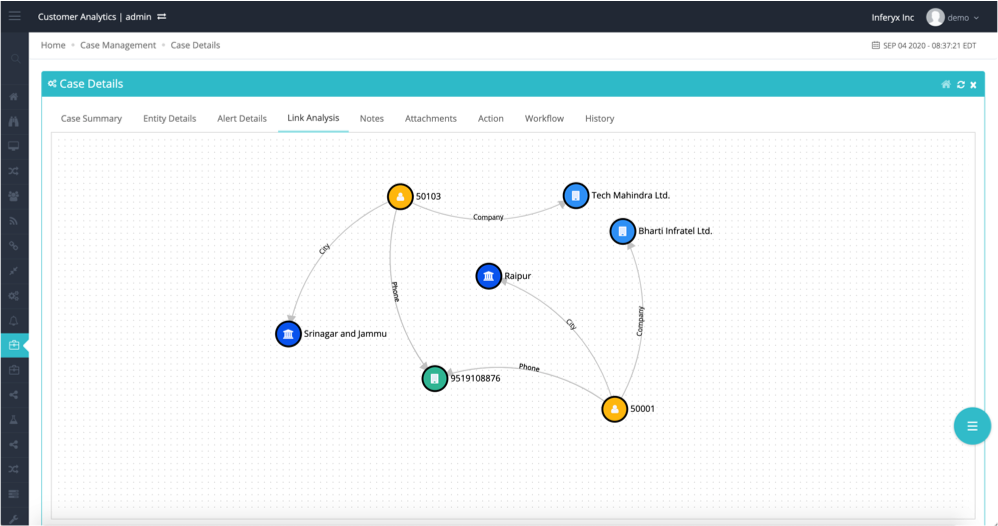Open the gears icon in the sidebar

[x=14, y=295]
